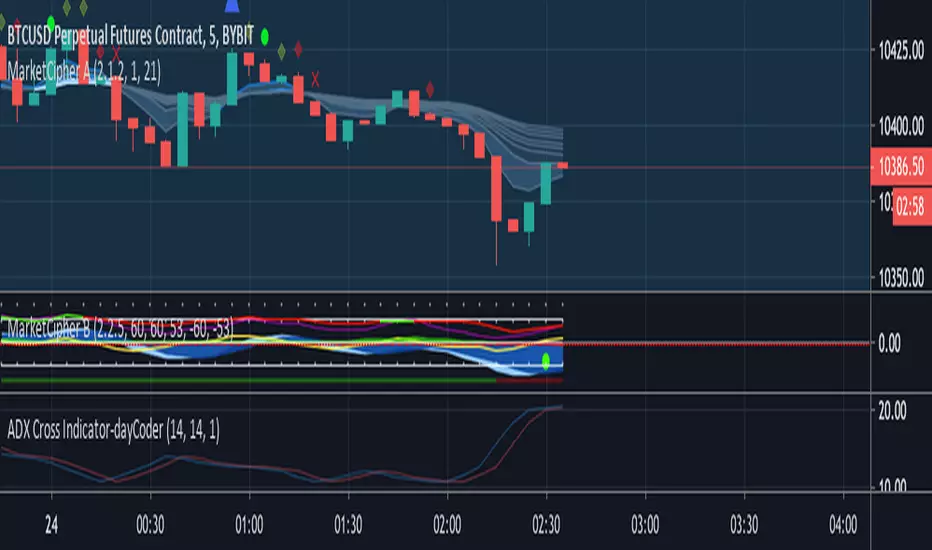Screen dimensions: 932x550
Task: Click the 0.00 level on MarketCipher B axis
Action: click(889, 344)
